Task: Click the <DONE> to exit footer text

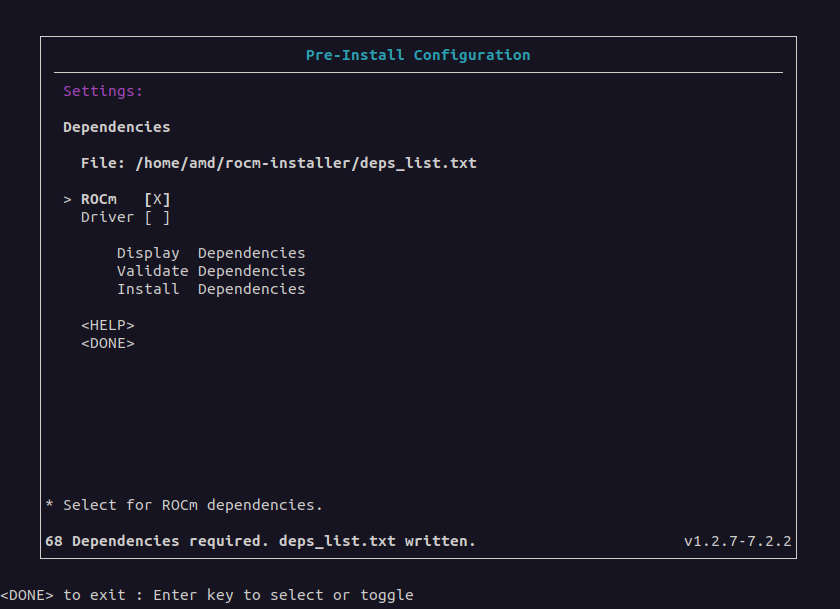Action: pyautogui.click(x=63, y=595)
